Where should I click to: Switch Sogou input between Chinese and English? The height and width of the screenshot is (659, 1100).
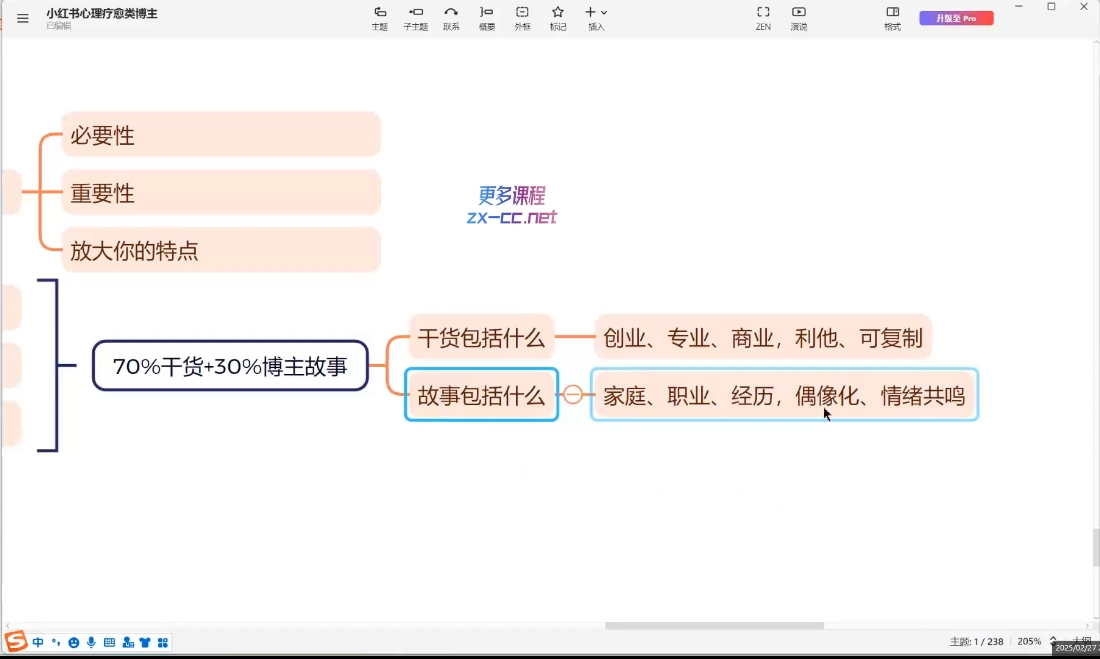[37, 642]
